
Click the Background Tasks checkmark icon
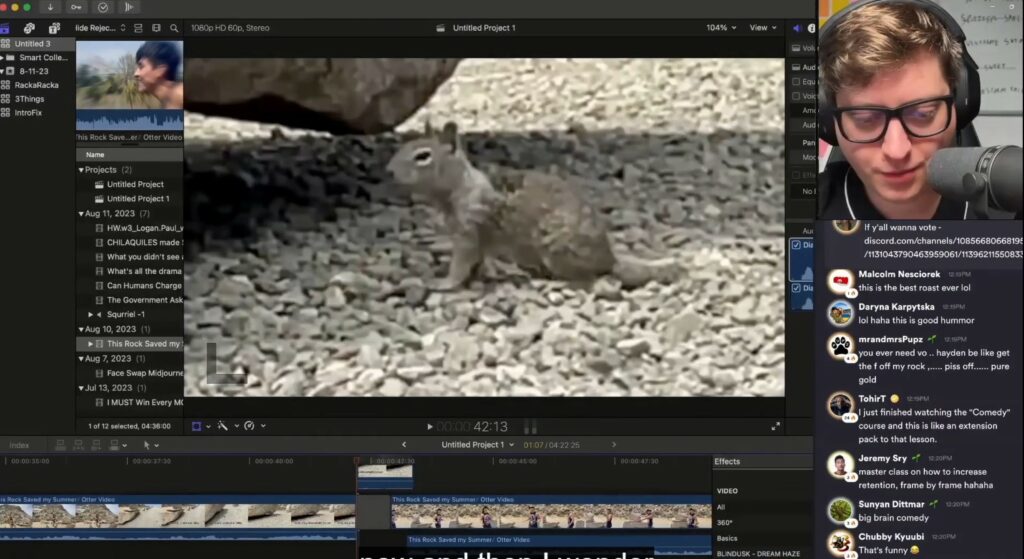pyautogui.click(x=103, y=7)
